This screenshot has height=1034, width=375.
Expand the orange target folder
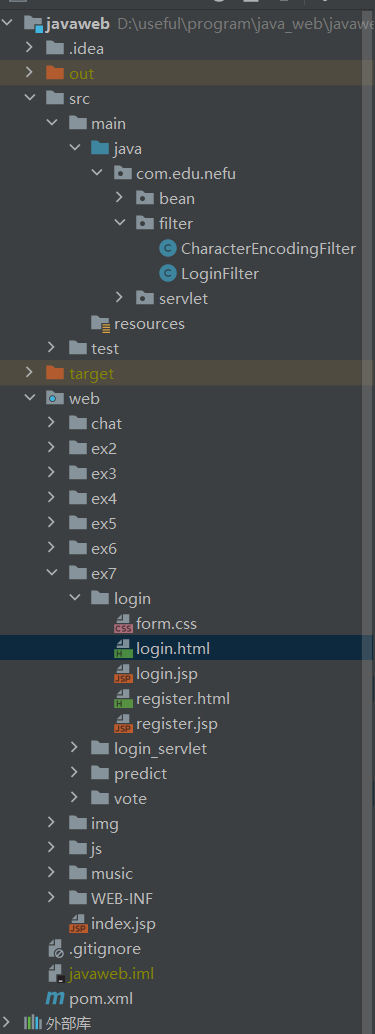point(29,373)
